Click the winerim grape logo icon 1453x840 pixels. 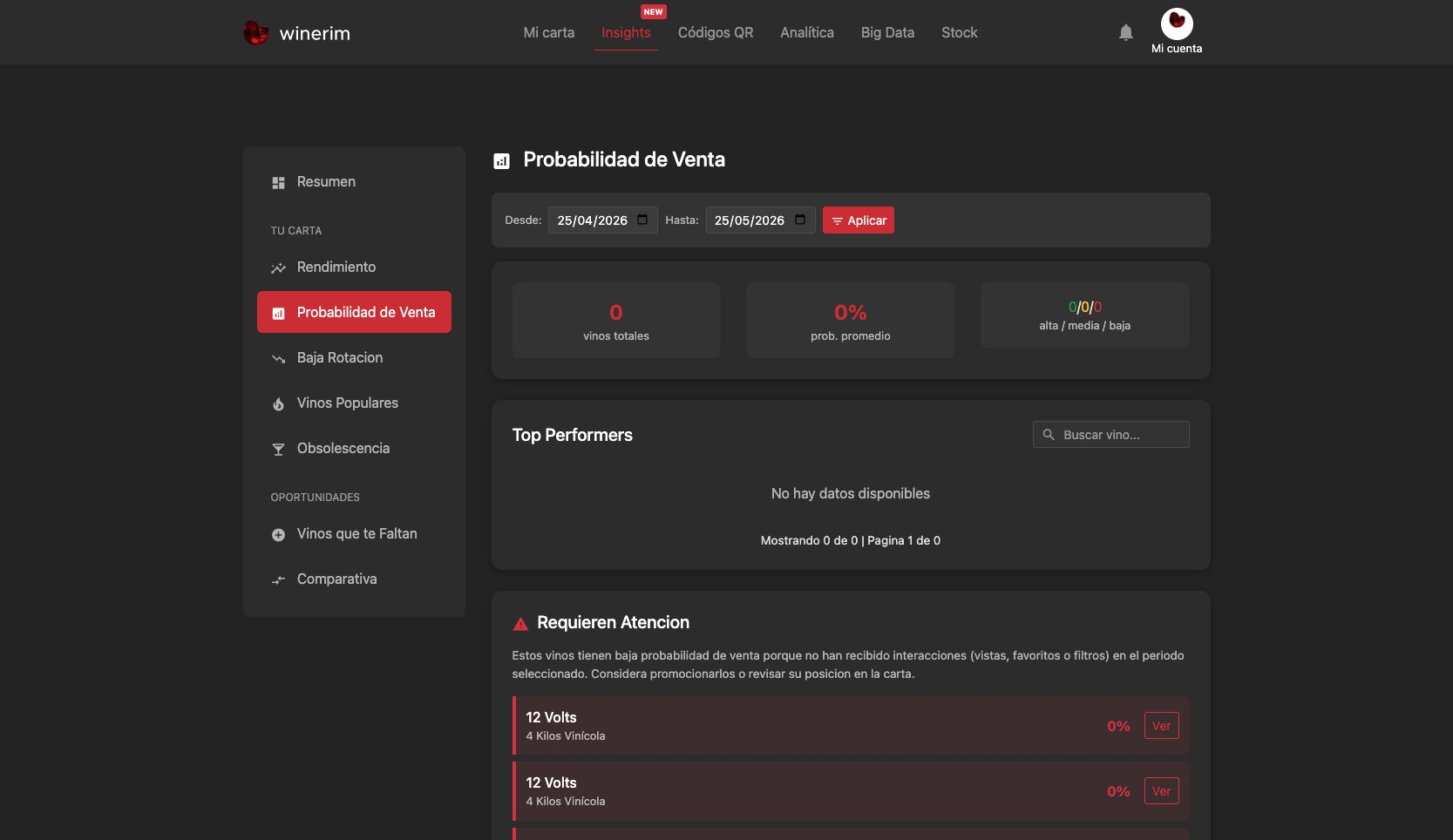255,33
